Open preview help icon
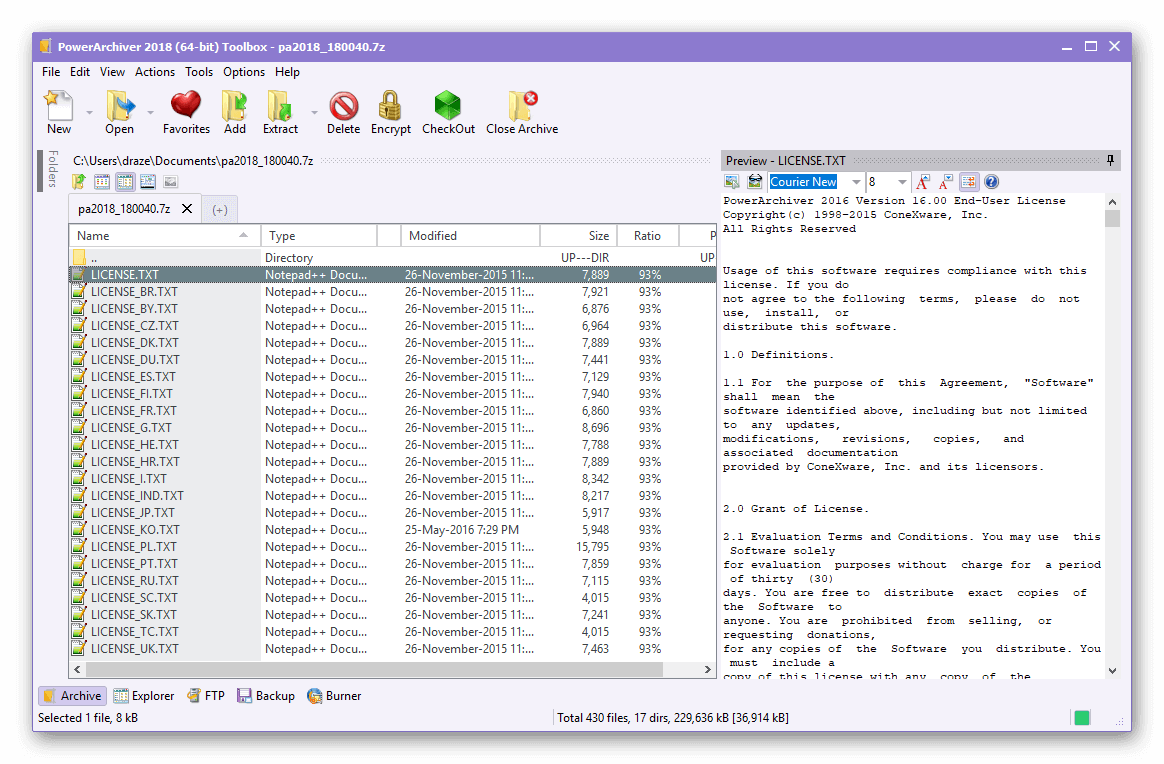 [991, 182]
